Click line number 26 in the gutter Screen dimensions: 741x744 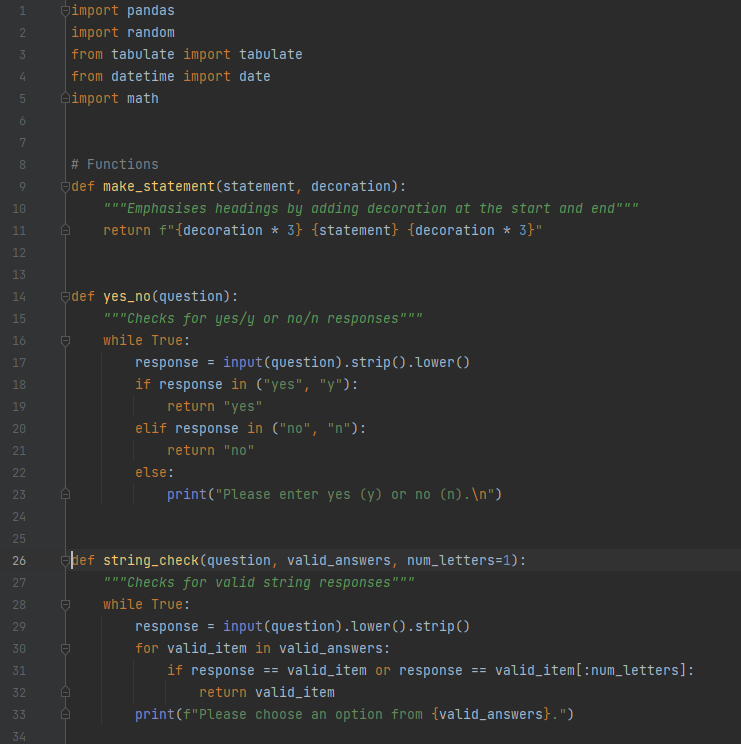(x=19, y=561)
